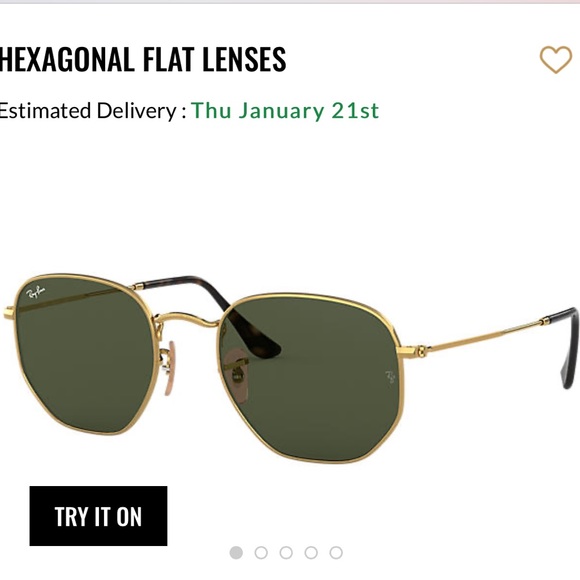Select the first carousel dot
The image size is (580, 580).
point(236,553)
